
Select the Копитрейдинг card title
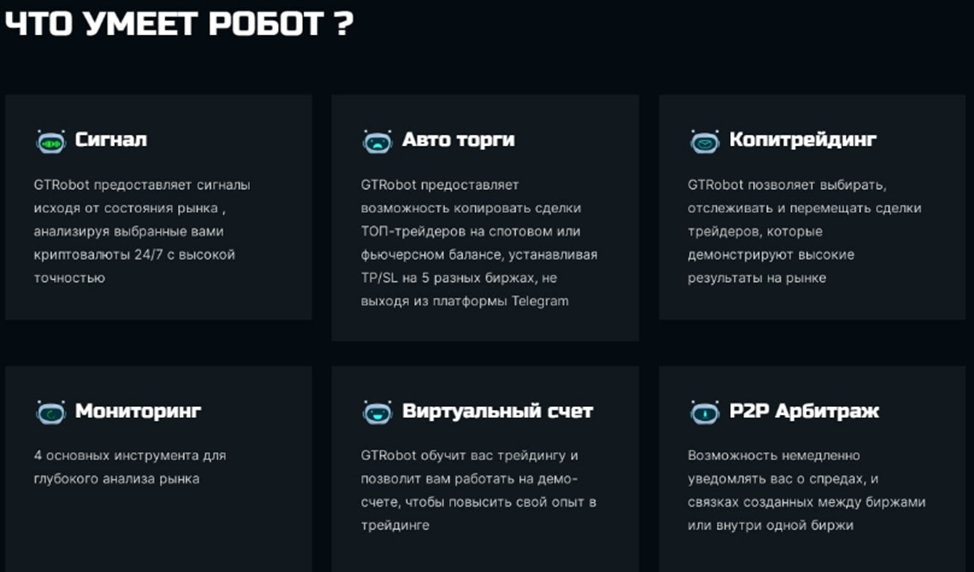point(803,140)
